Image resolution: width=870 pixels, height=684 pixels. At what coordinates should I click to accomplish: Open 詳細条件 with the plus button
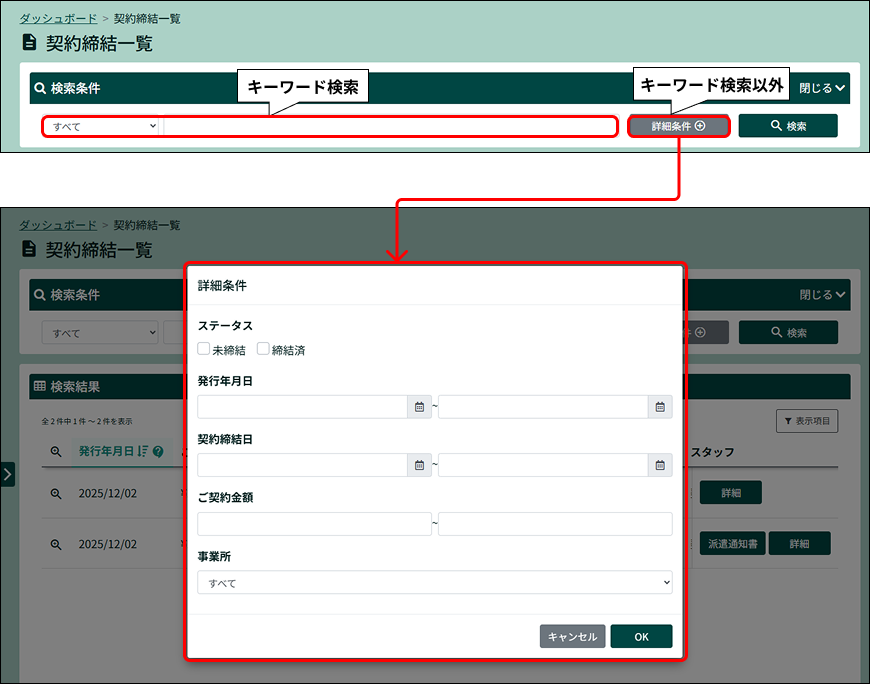click(x=679, y=126)
